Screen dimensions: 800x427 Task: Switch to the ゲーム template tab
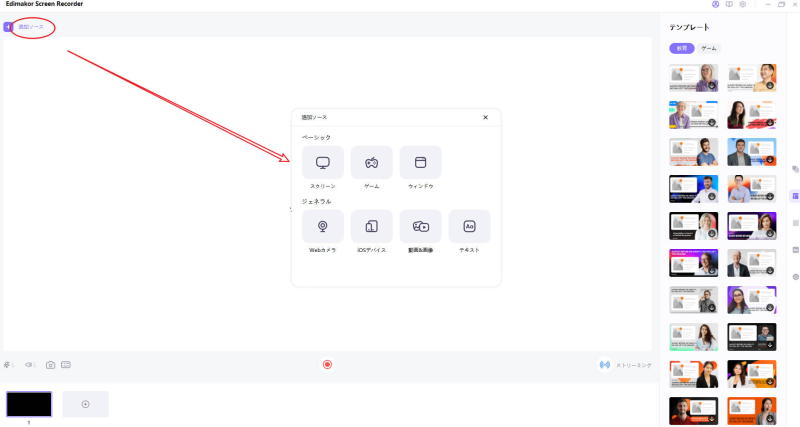coord(708,48)
